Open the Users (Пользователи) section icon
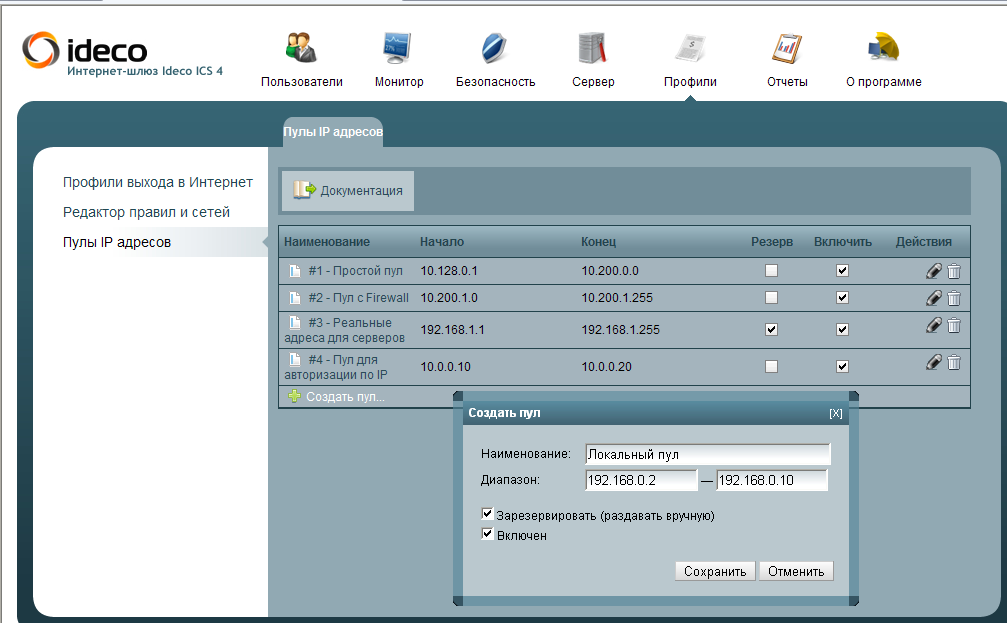 click(301, 49)
